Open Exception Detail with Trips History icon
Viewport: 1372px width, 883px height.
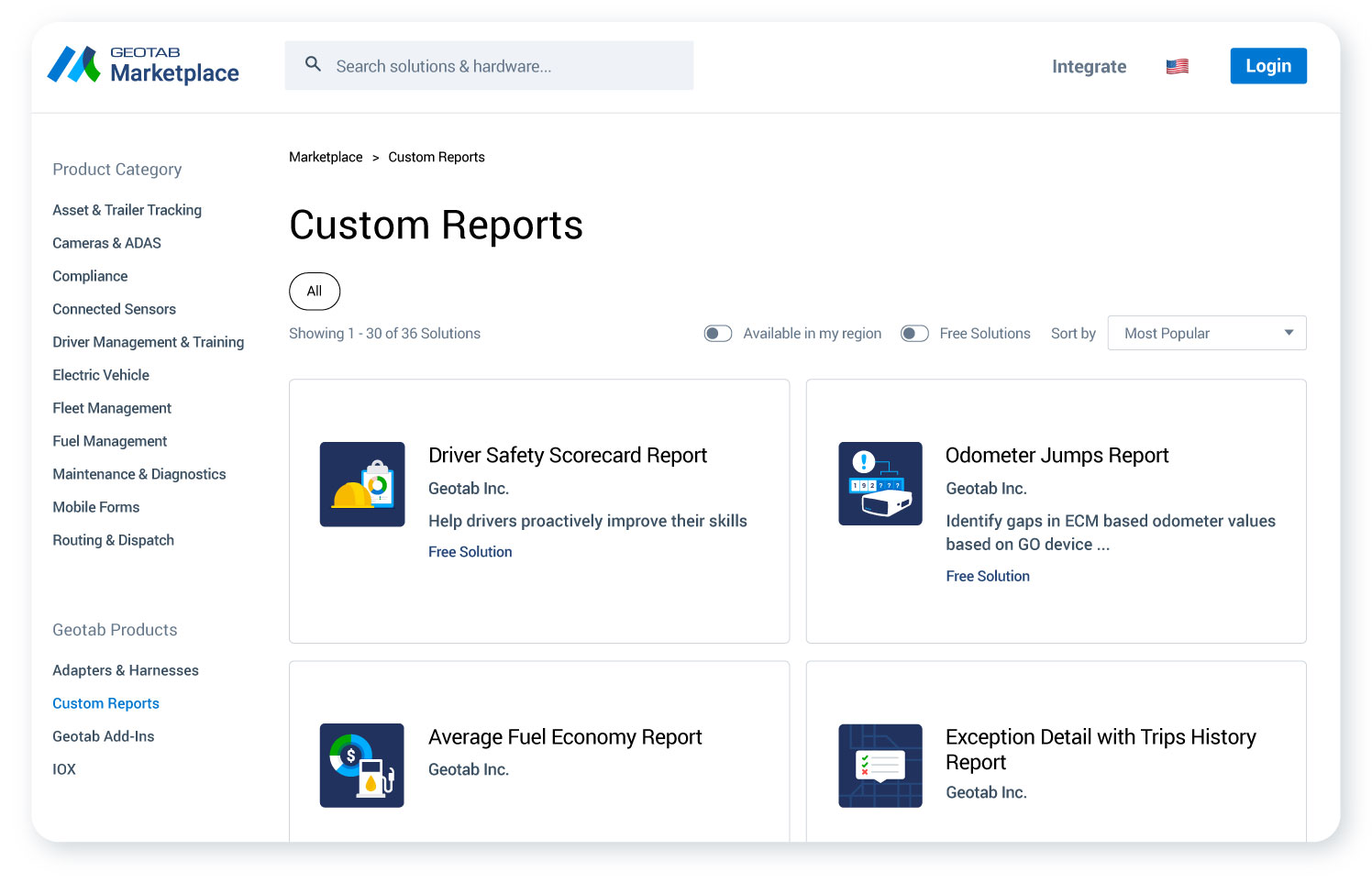(880, 766)
